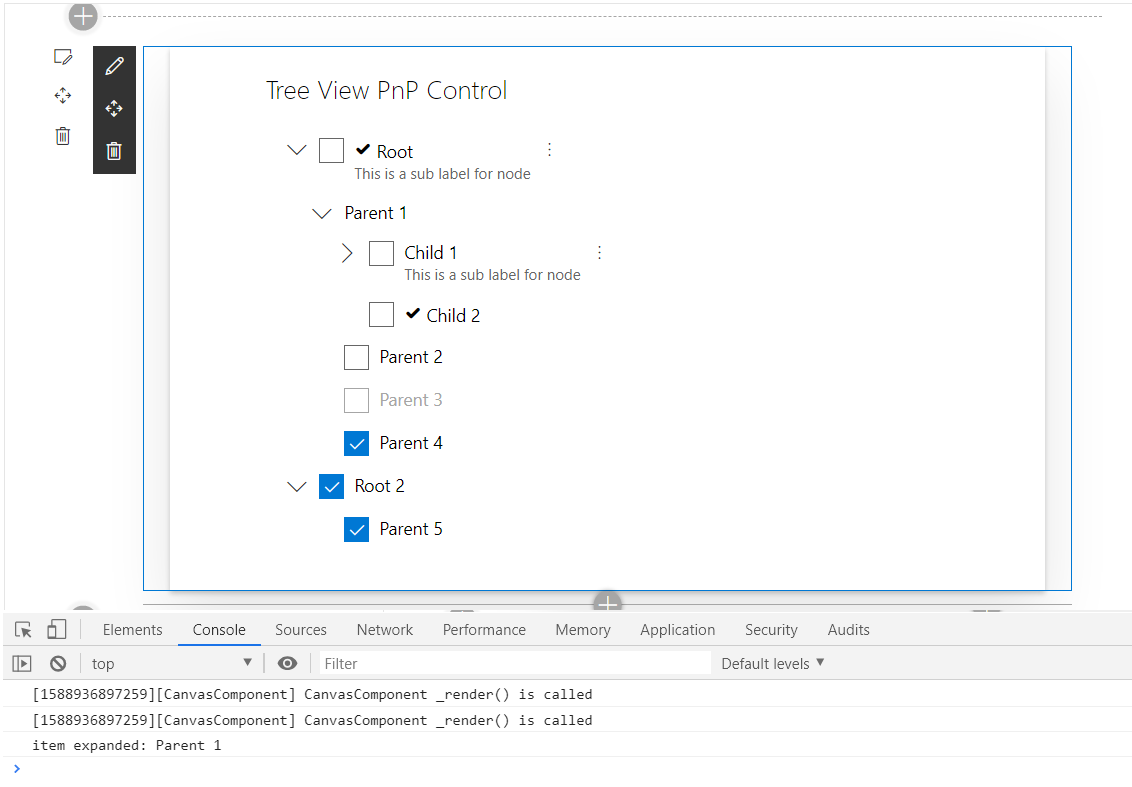The width and height of the screenshot is (1132, 787).
Task: Toggle device toolbar icon in DevTools
Action: point(56,630)
